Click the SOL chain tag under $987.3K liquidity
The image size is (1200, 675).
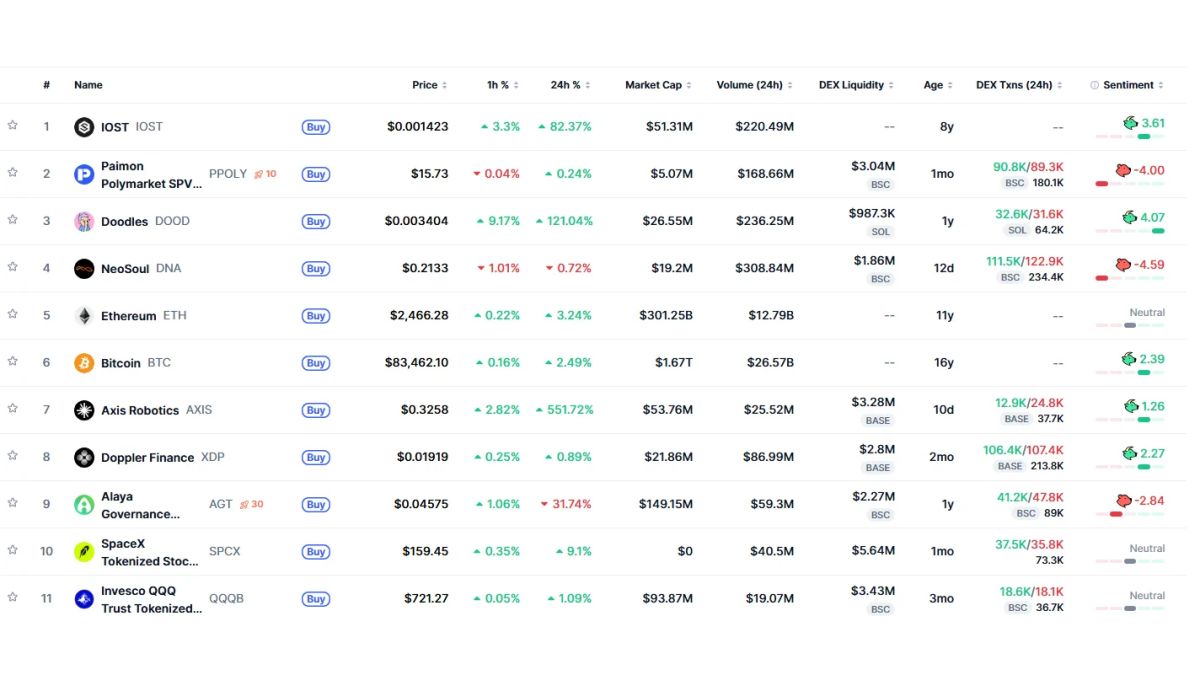880,232
